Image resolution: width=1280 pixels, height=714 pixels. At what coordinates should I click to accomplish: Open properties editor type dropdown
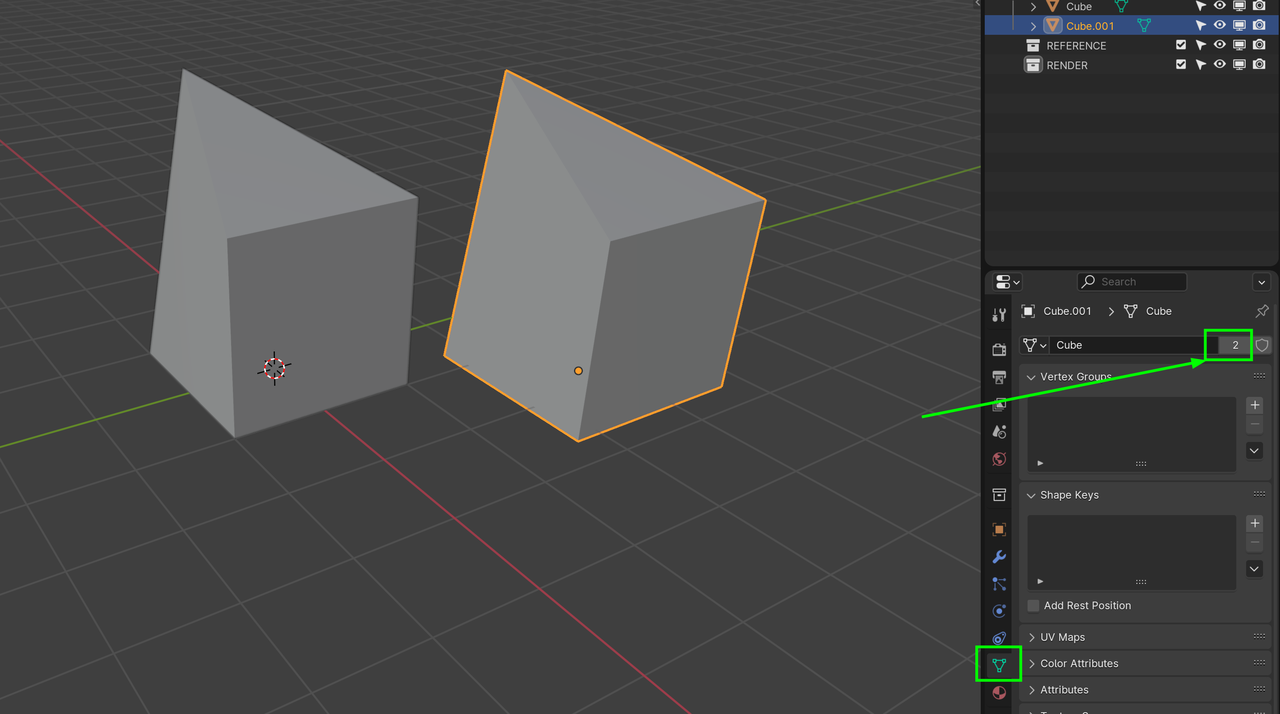(1008, 283)
